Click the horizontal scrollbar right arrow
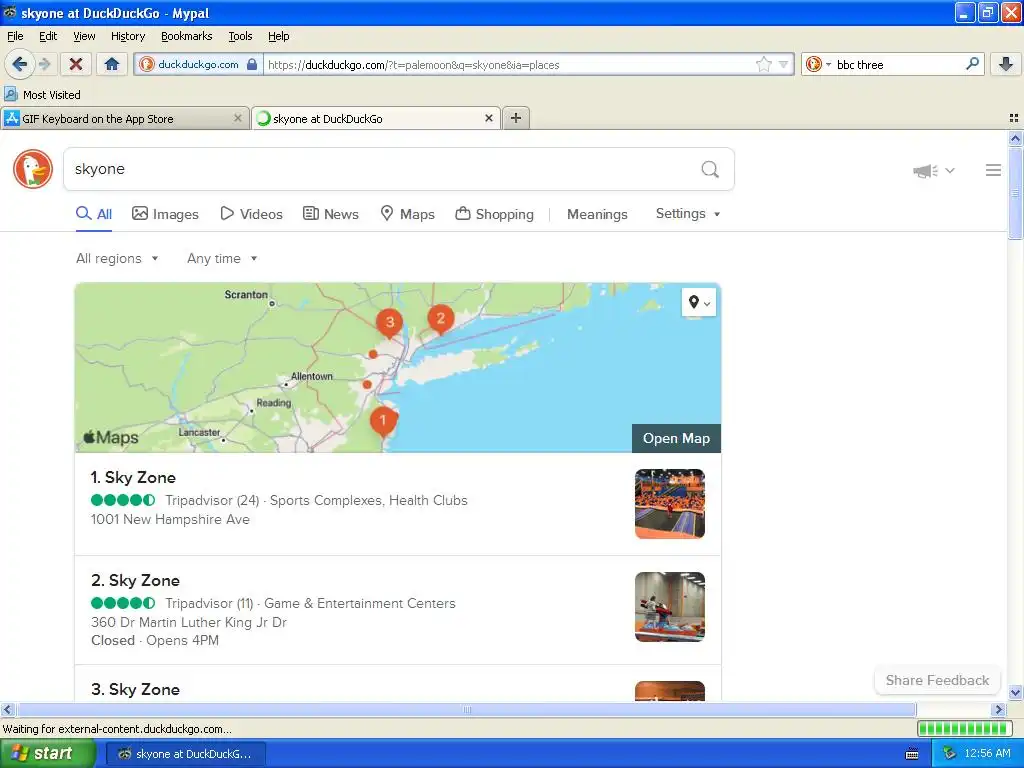The height and width of the screenshot is (768, 1024). [x=999, y=709]
